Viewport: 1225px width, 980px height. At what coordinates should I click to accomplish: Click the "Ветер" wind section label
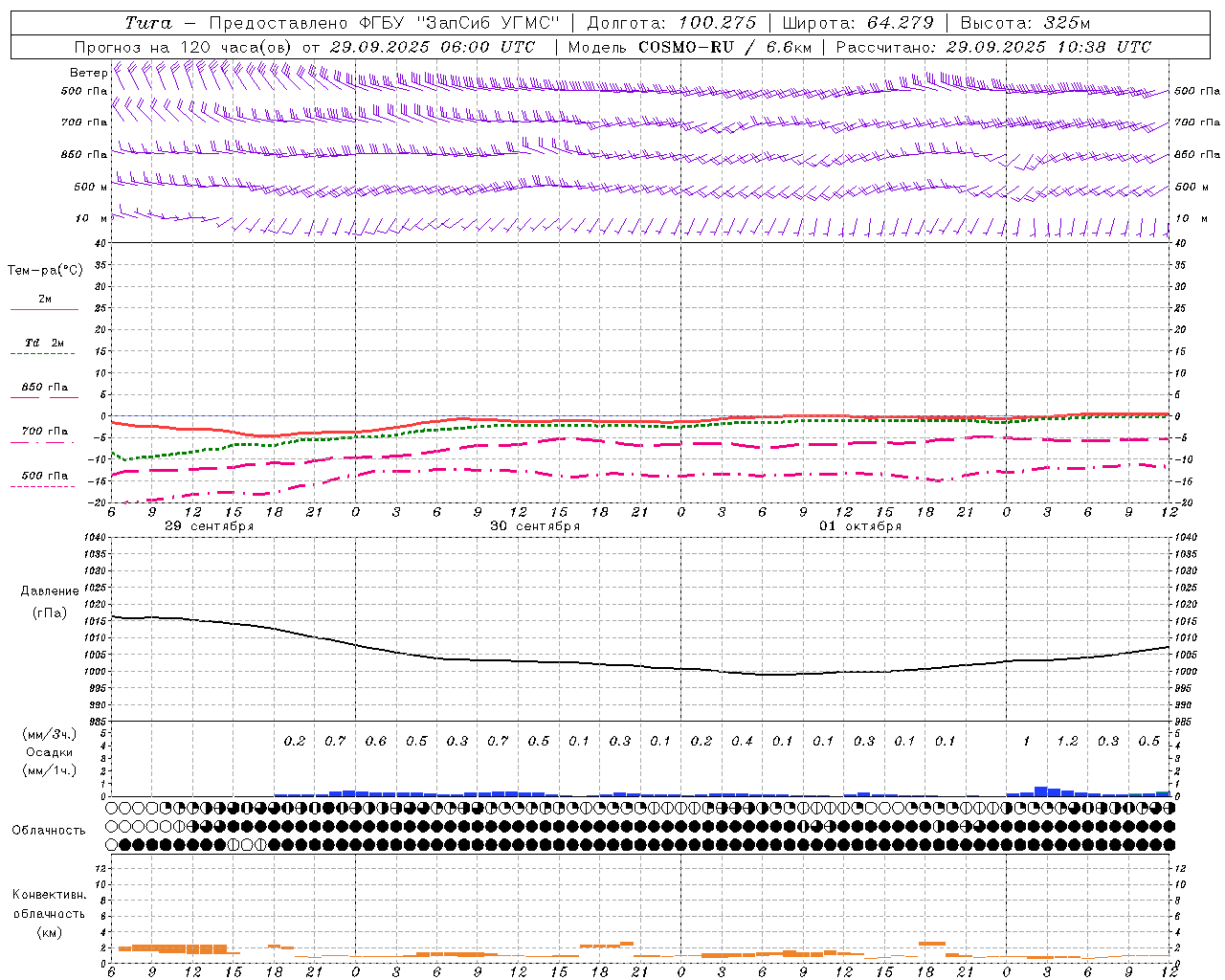(x=88, y=73)
